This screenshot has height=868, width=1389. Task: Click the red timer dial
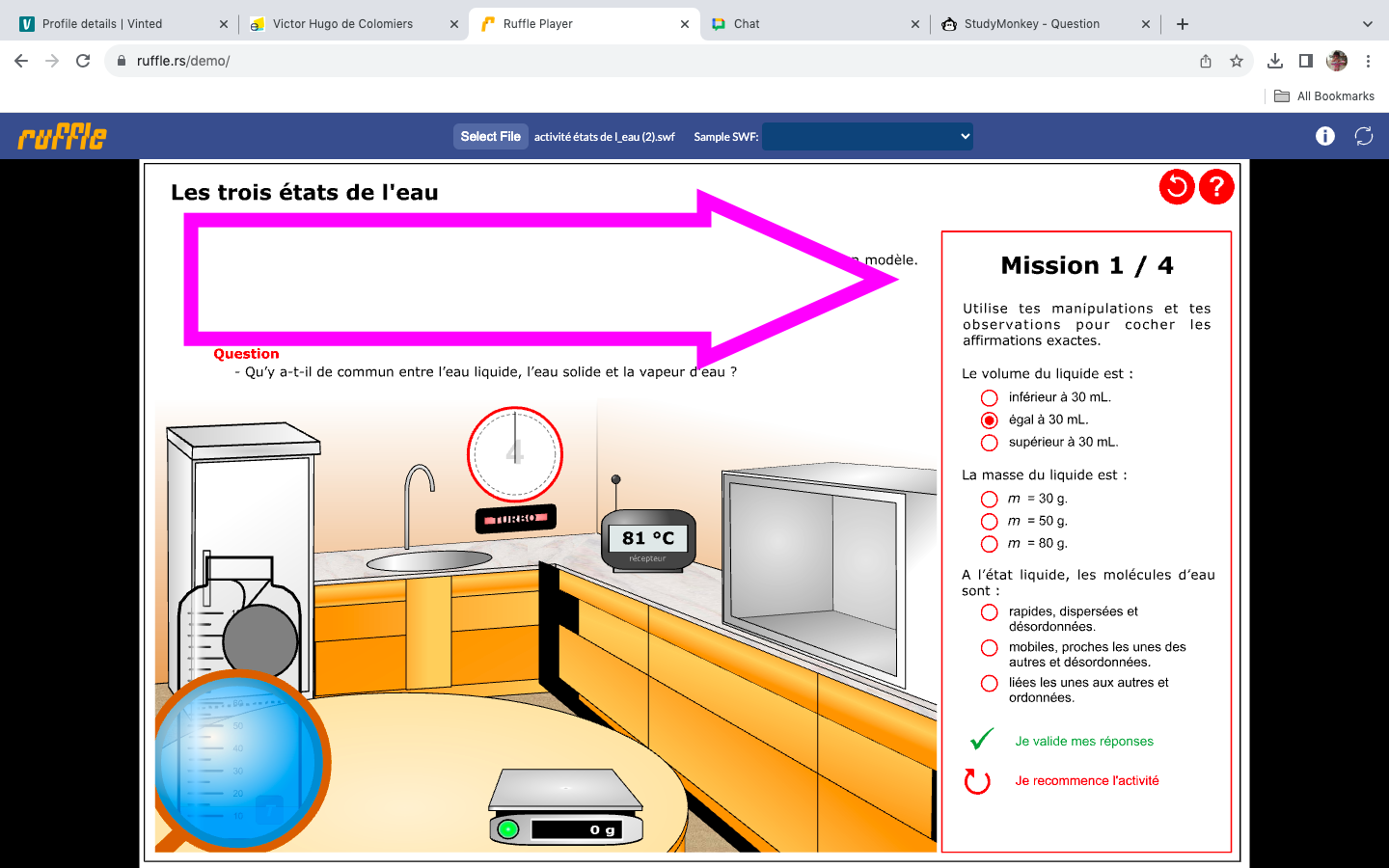[x=515, y=454]
